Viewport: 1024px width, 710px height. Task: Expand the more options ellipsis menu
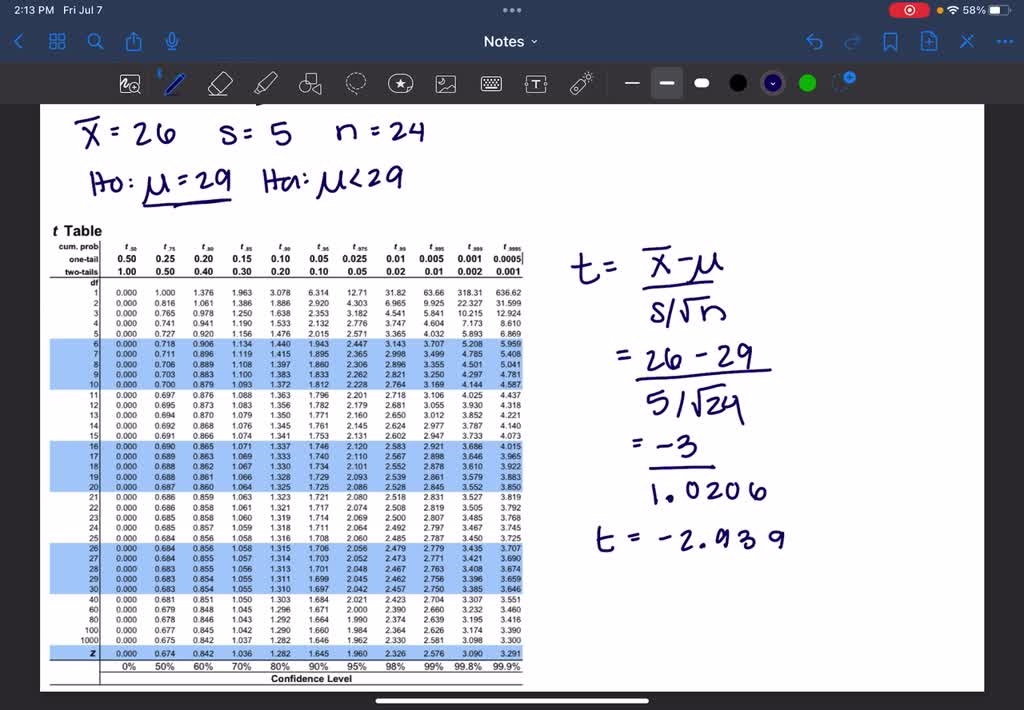[x=1005, y=41]
